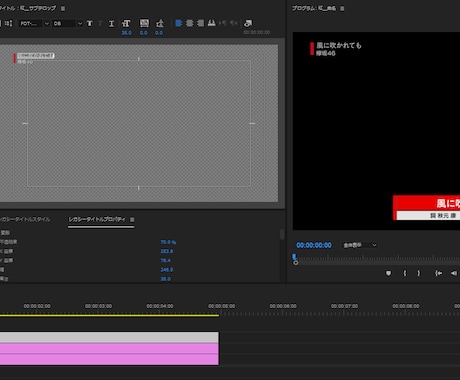Click the width value 246.5
The width and height of the screenshot is (460, 380).
[x=167, y=270]
